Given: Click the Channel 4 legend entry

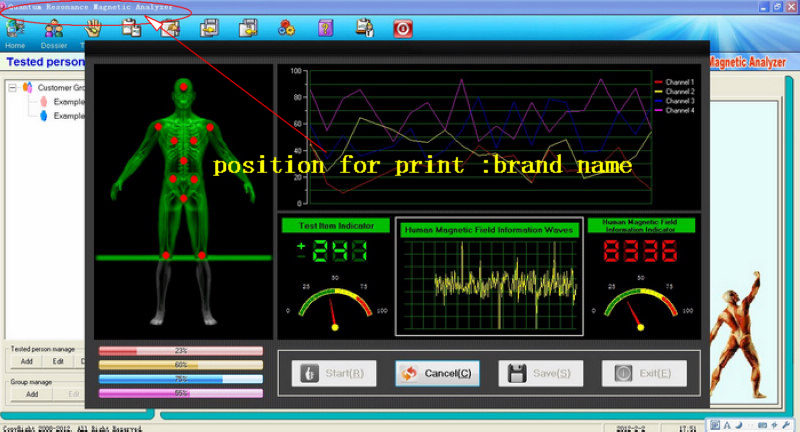Looking at the screenshot, I should (x=674, y=110).
